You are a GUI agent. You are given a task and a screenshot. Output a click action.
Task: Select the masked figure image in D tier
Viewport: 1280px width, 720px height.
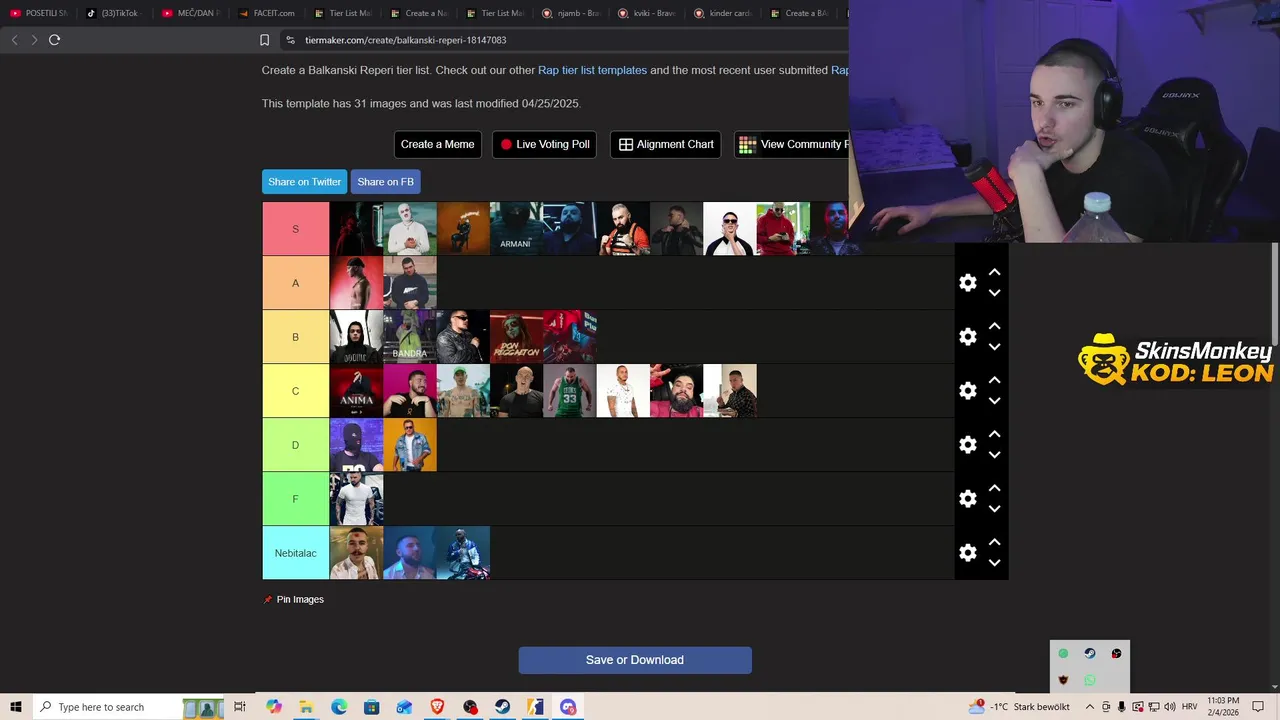(x=356, y=445)
